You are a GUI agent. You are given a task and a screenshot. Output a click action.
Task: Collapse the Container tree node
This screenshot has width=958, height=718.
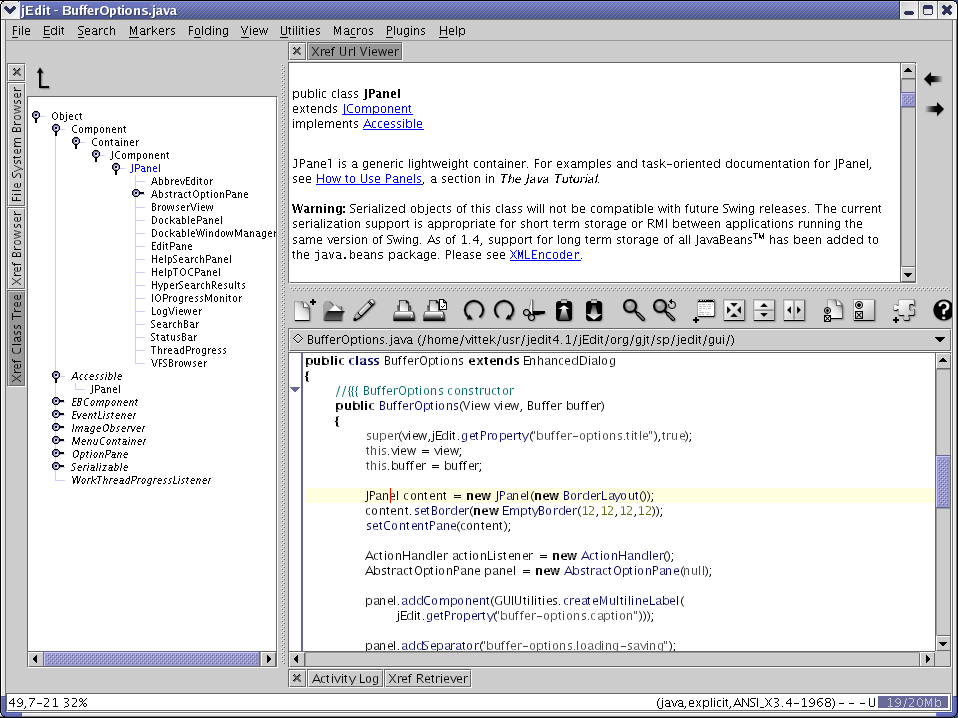click(x=76, y=142)
